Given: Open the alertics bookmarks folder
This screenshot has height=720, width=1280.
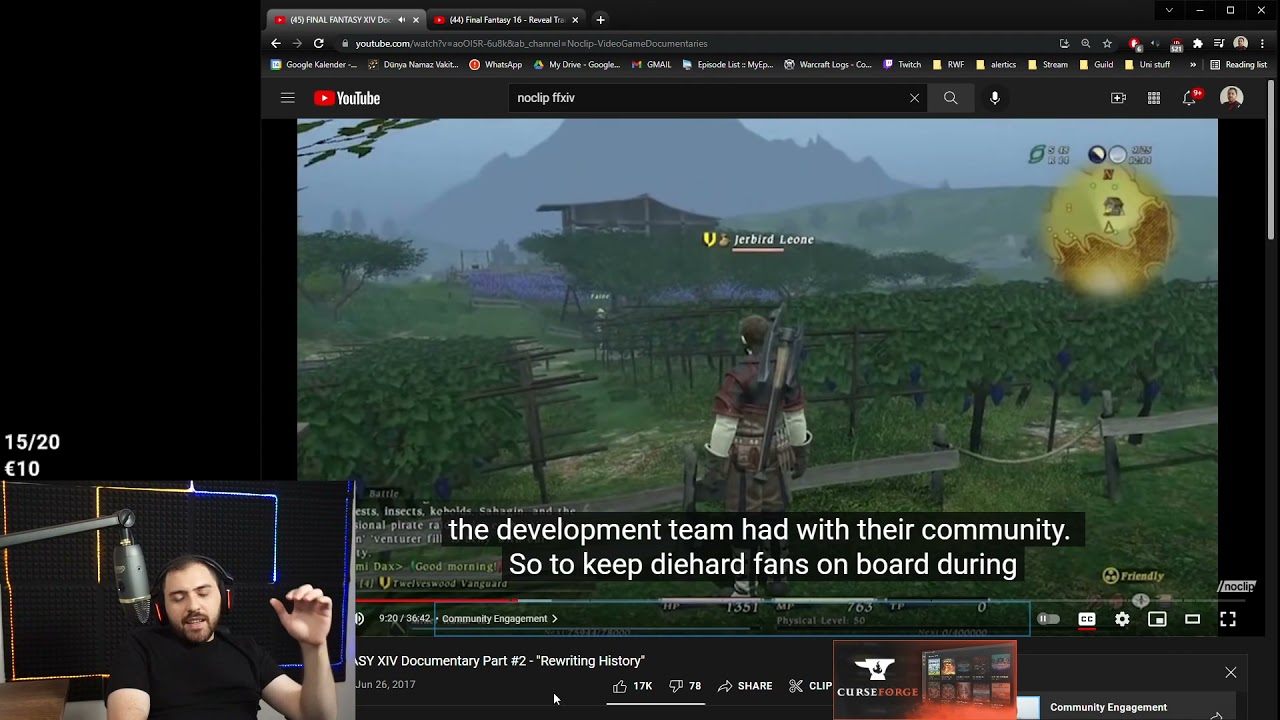Looking at the screenshot, I should (x=995, y=65).
